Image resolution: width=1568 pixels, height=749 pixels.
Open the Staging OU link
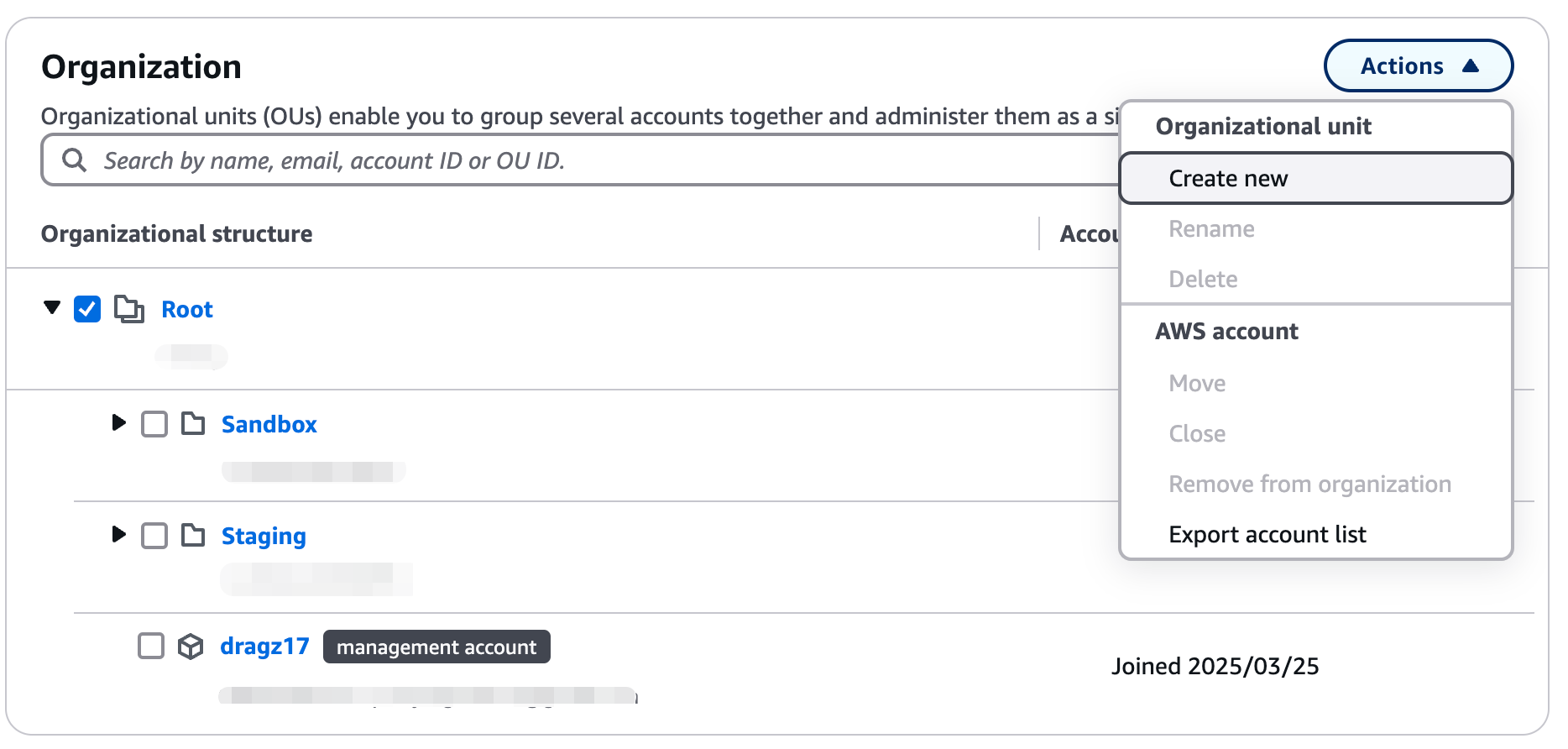[x=264, y=537]
